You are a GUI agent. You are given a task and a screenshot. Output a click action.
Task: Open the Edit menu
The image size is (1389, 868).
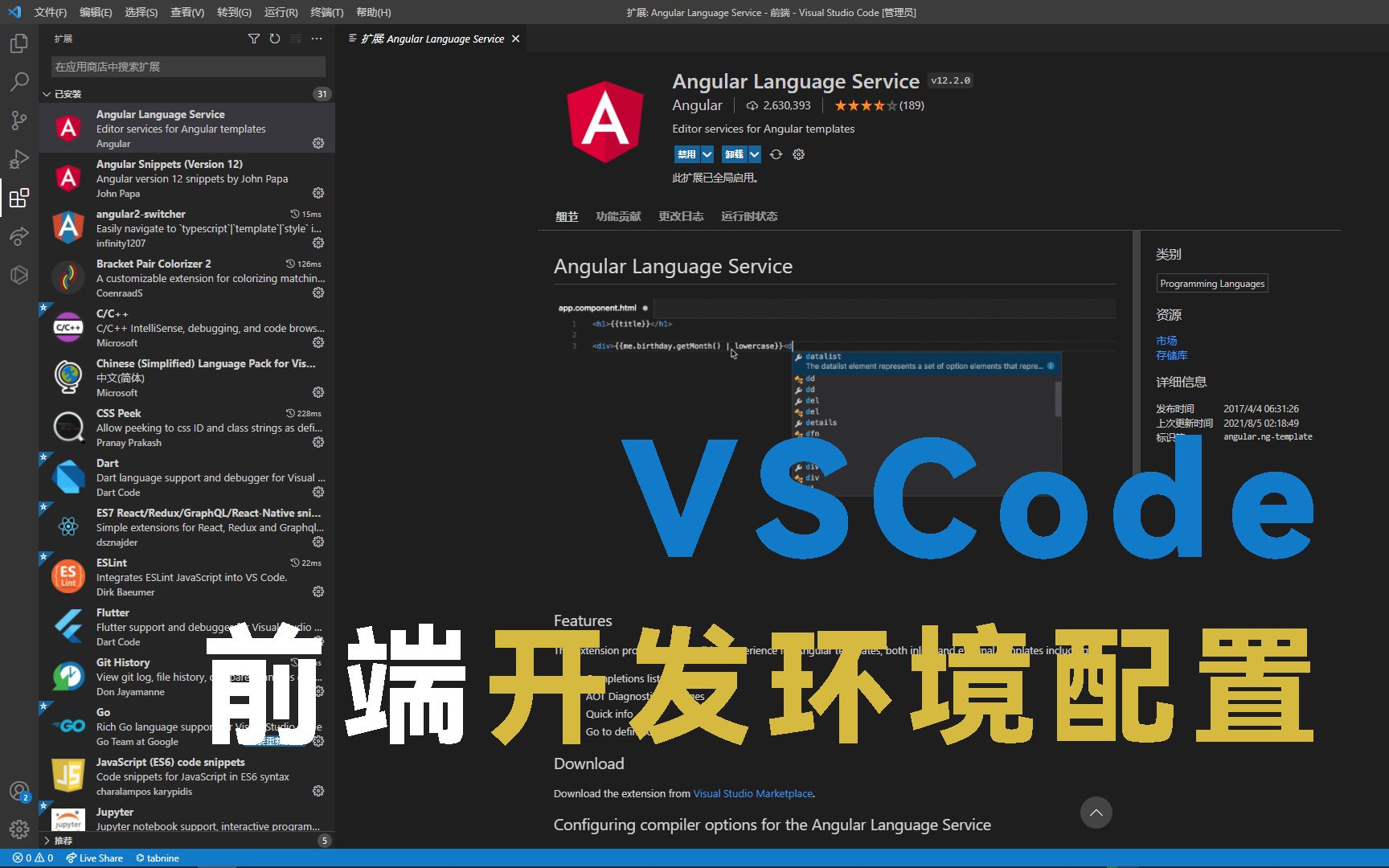pyautogui.click(x=96, y=12)
